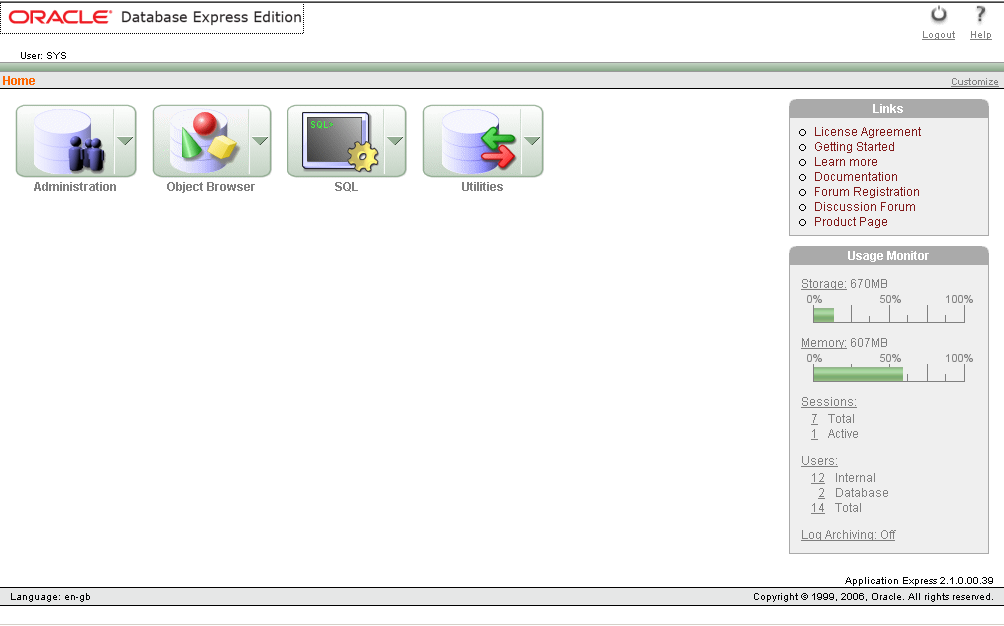Expand the SQL dropdown arrow
The height and width of the screenshot is (626, 1004).
pyautogui.click(x=395, y=141)
